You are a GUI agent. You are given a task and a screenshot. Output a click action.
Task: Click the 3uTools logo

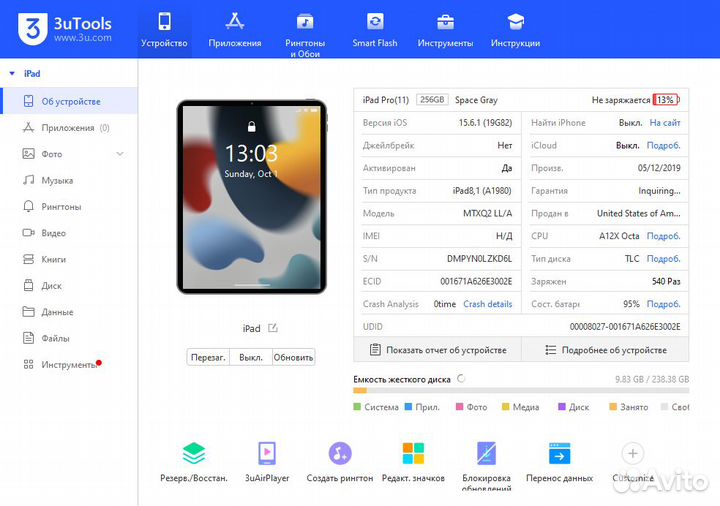coord(65,28)
